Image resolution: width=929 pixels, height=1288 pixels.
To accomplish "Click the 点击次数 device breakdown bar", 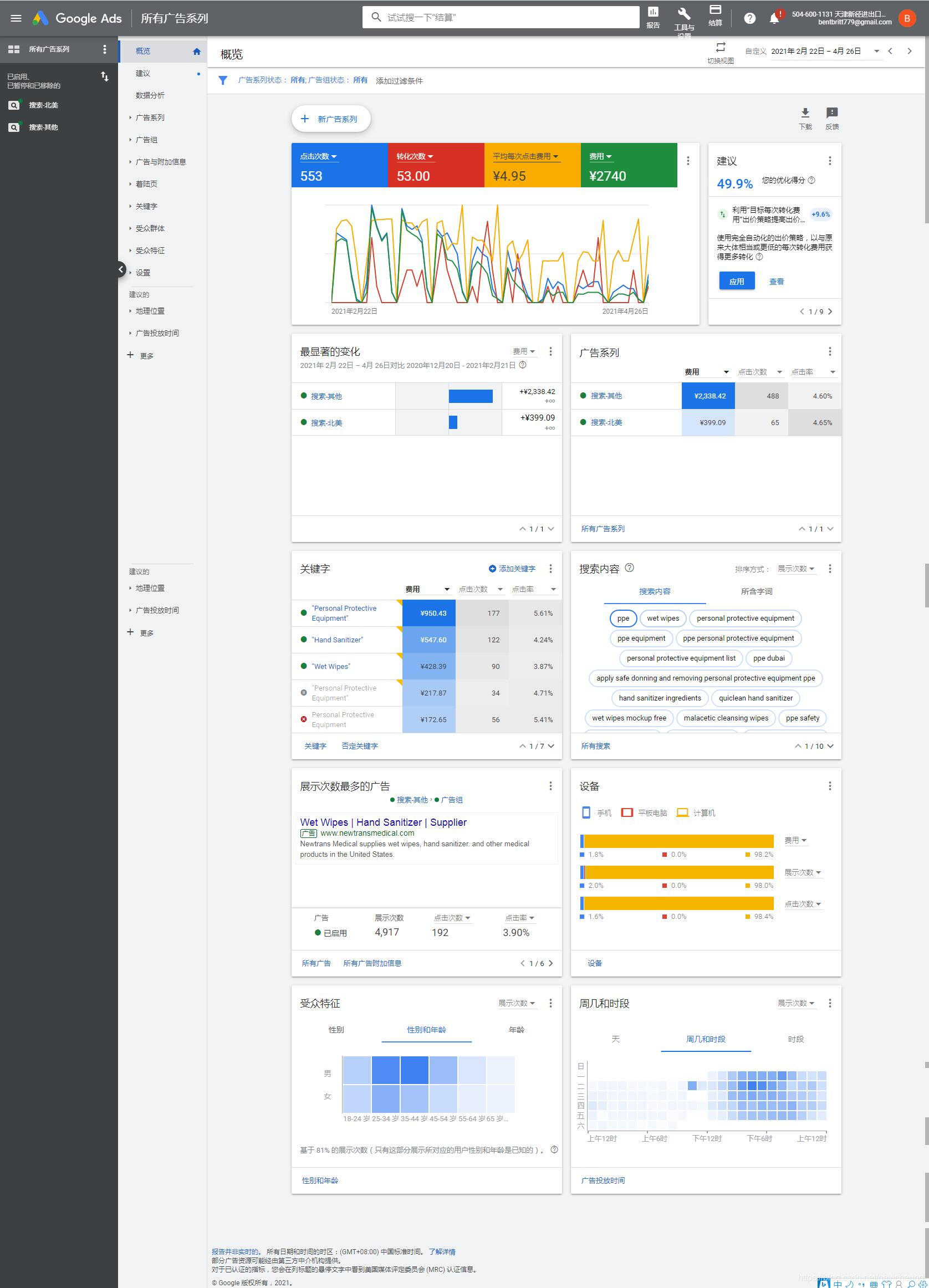I will [677, 903].
